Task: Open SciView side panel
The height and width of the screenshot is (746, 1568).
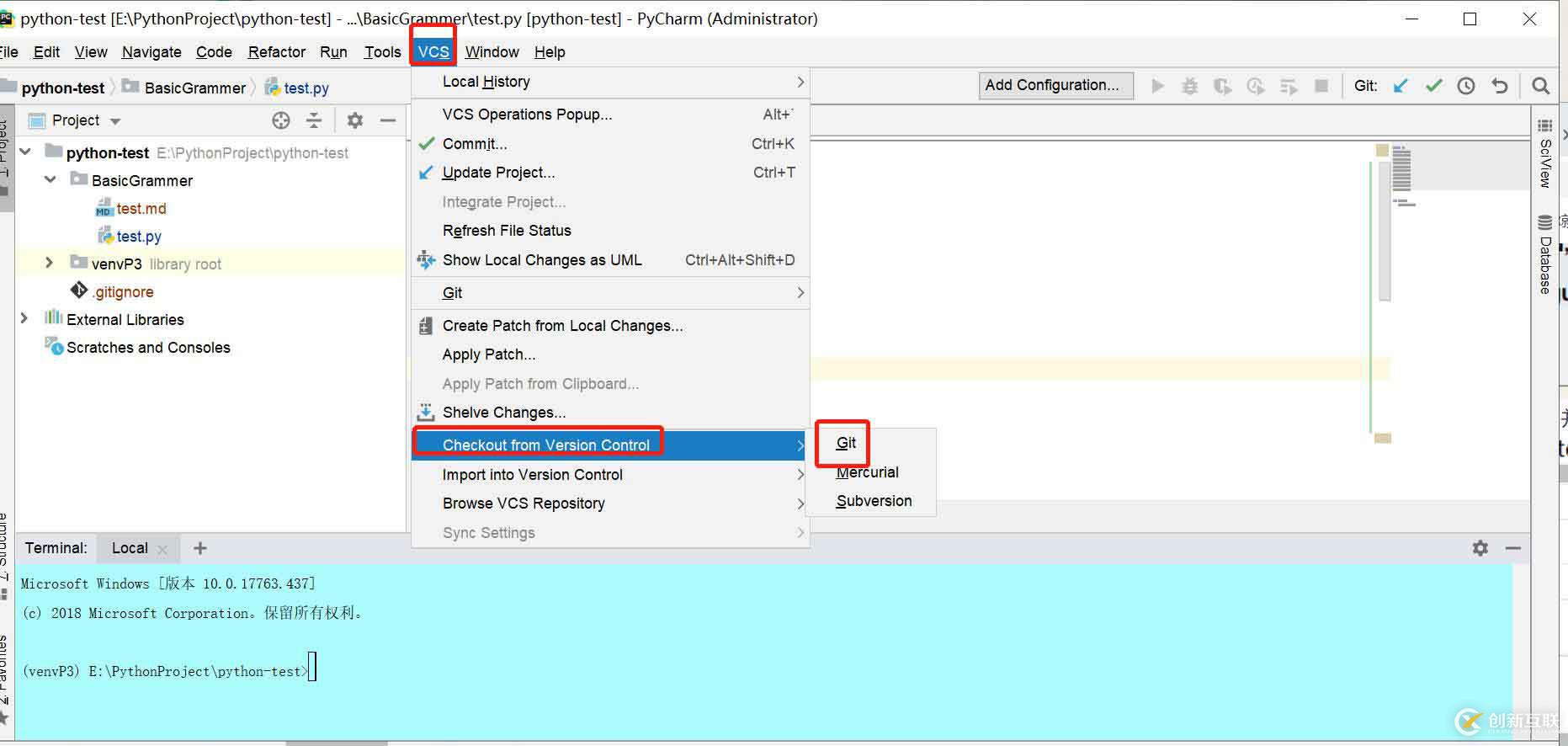Action: tap(1545, 154)
